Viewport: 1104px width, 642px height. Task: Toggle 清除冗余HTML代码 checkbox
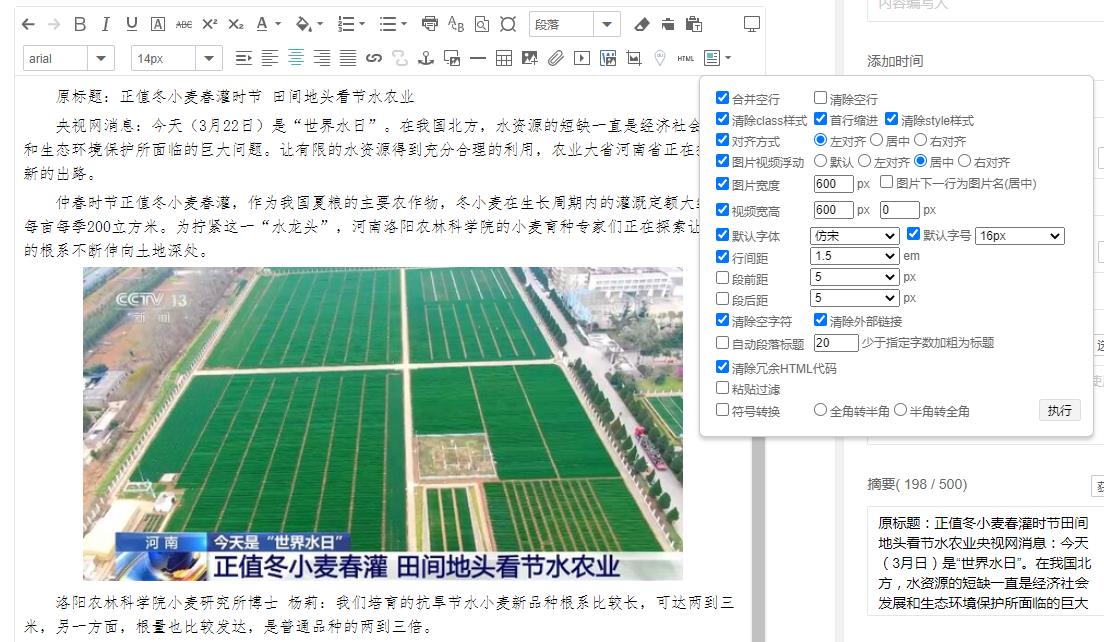click(x=722, y=367)
